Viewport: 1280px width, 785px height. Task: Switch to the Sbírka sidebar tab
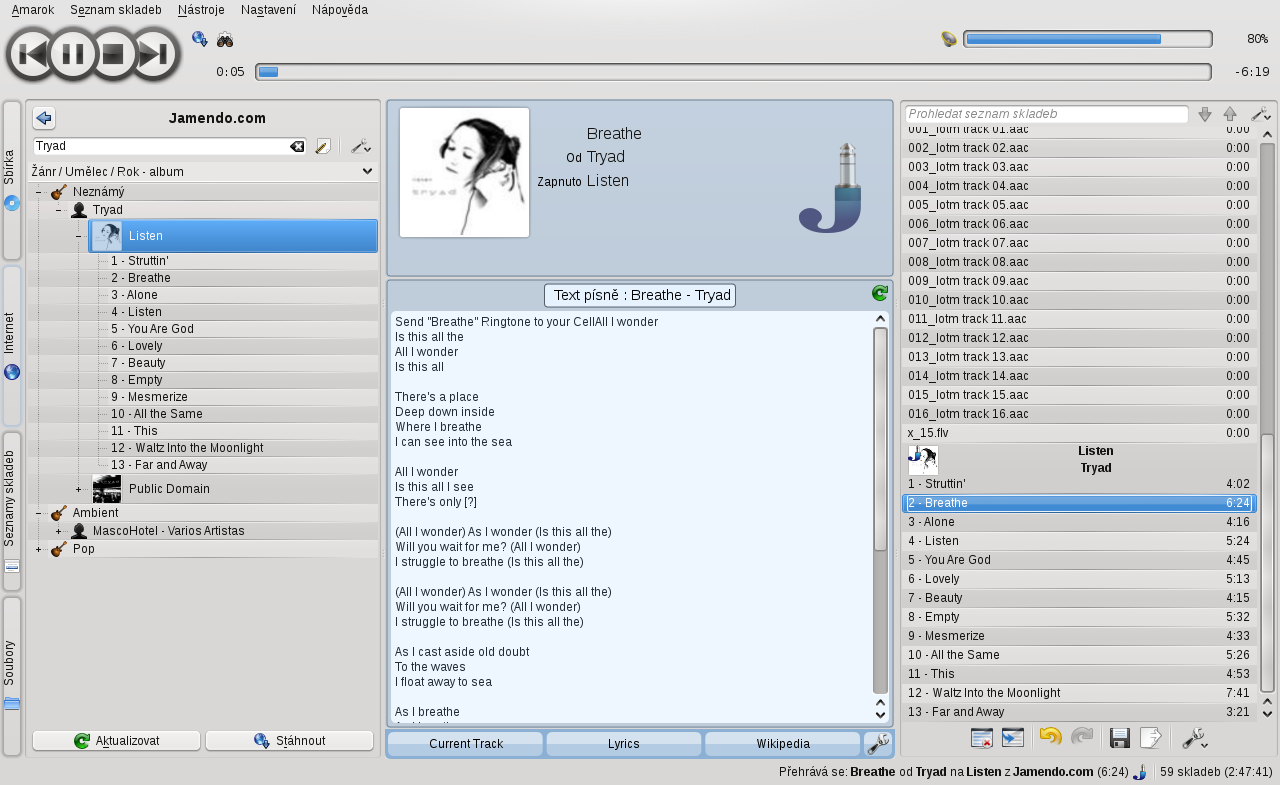point(11,181)
